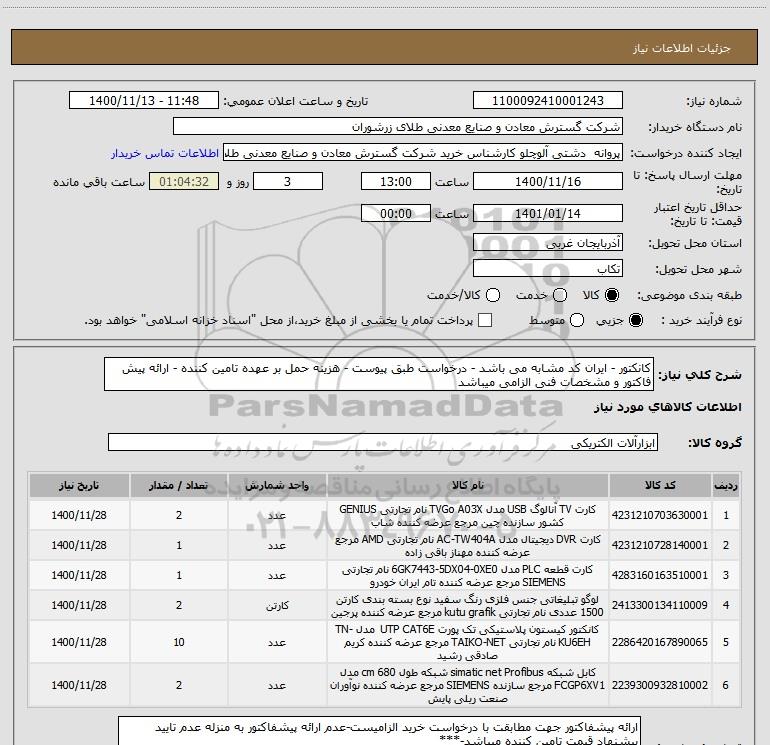Click item code 4283160163510001
Viewport: 770px width, 745px height.
click(660, 575)
